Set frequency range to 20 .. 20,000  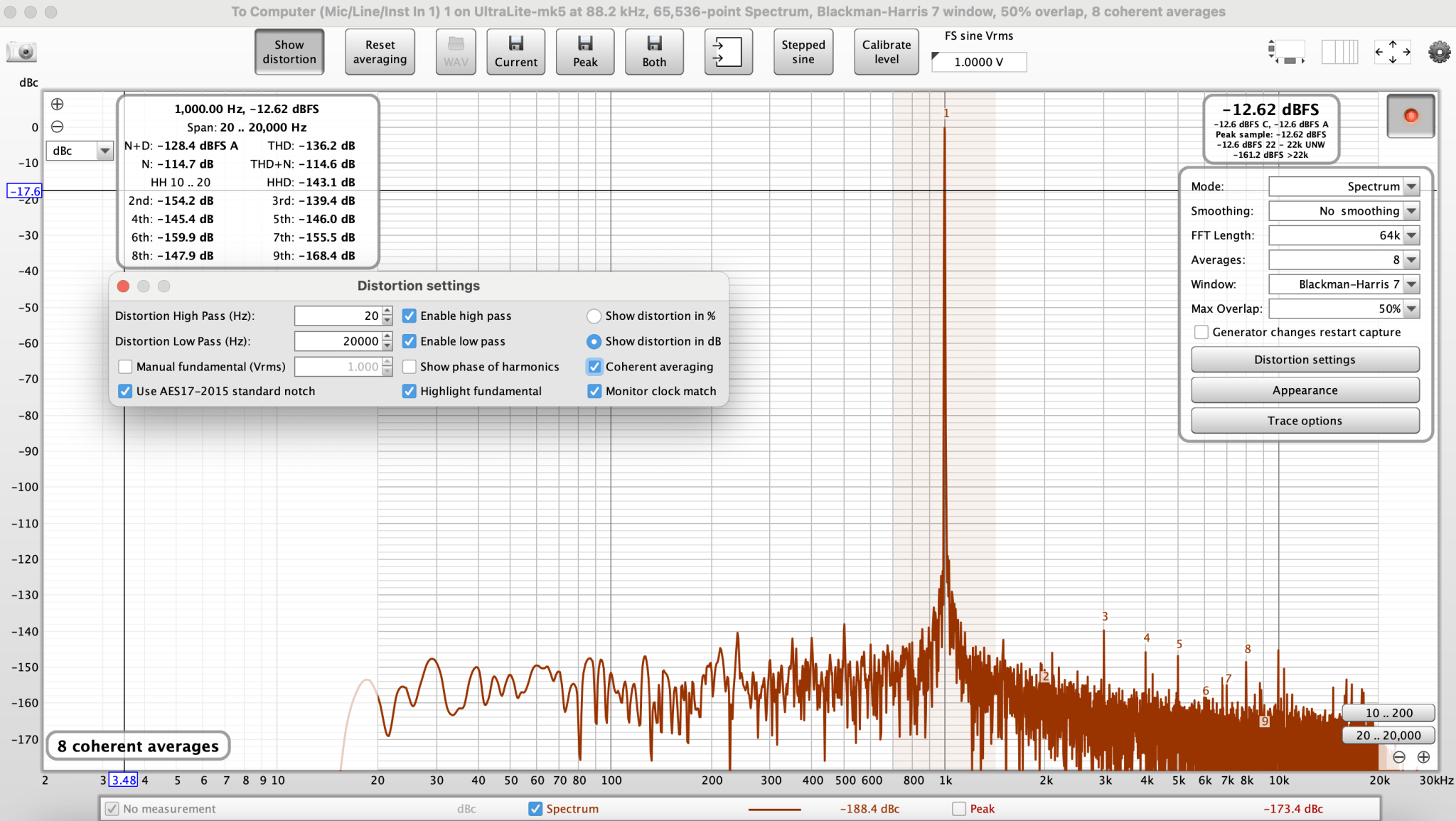[1388, 736]
